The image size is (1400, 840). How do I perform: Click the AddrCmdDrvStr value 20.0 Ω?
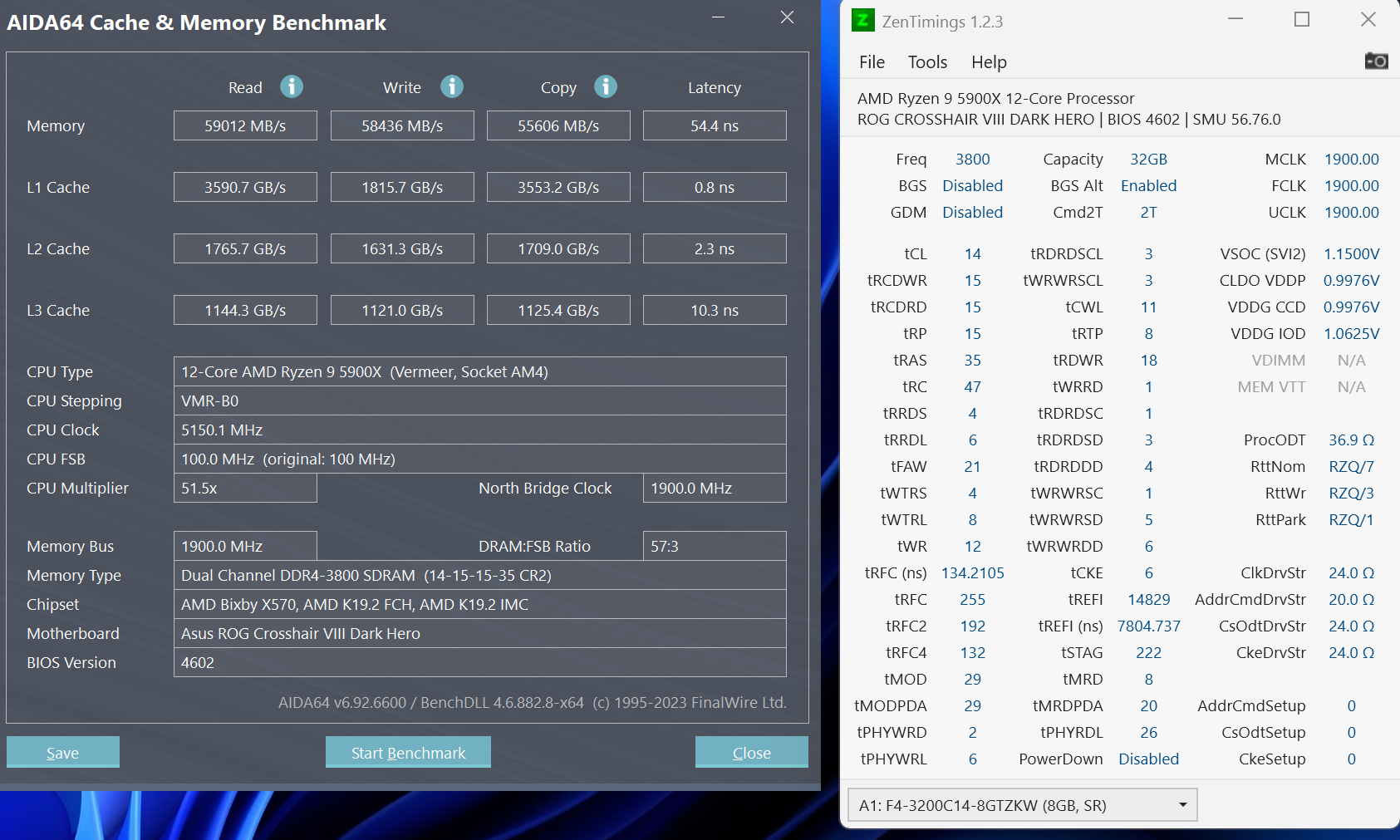point(1351,599)
